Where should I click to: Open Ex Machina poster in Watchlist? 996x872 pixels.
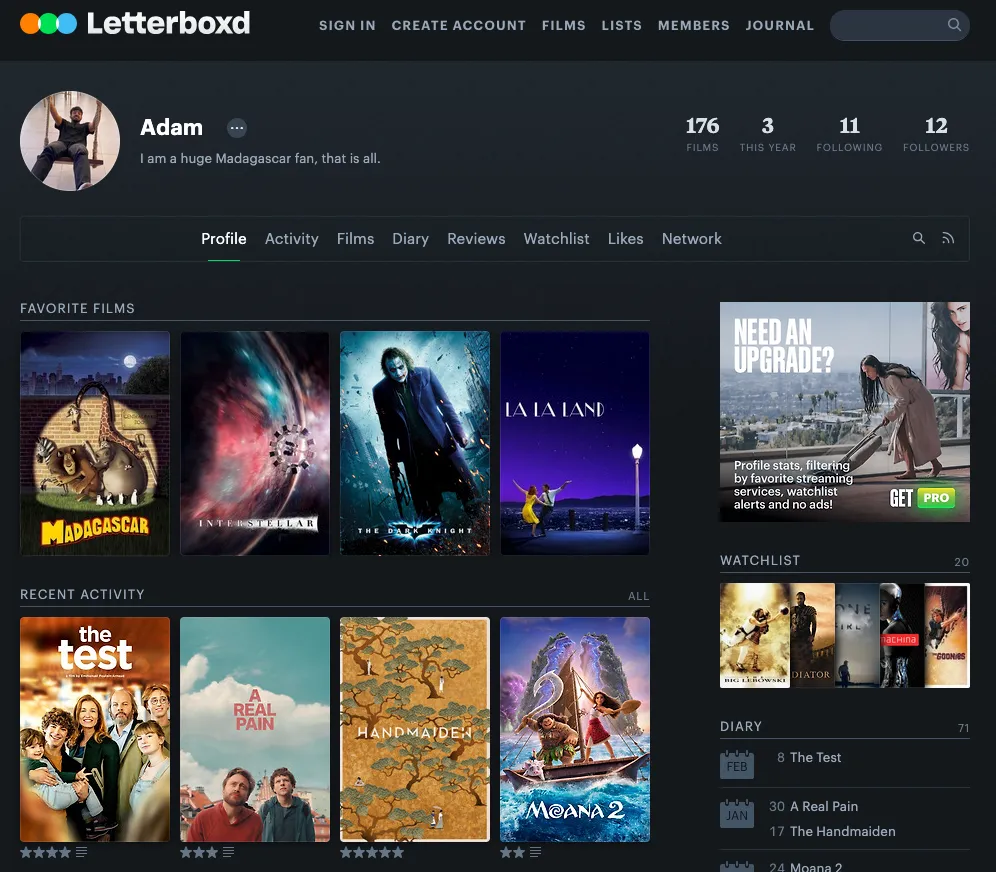click(902, 635)
